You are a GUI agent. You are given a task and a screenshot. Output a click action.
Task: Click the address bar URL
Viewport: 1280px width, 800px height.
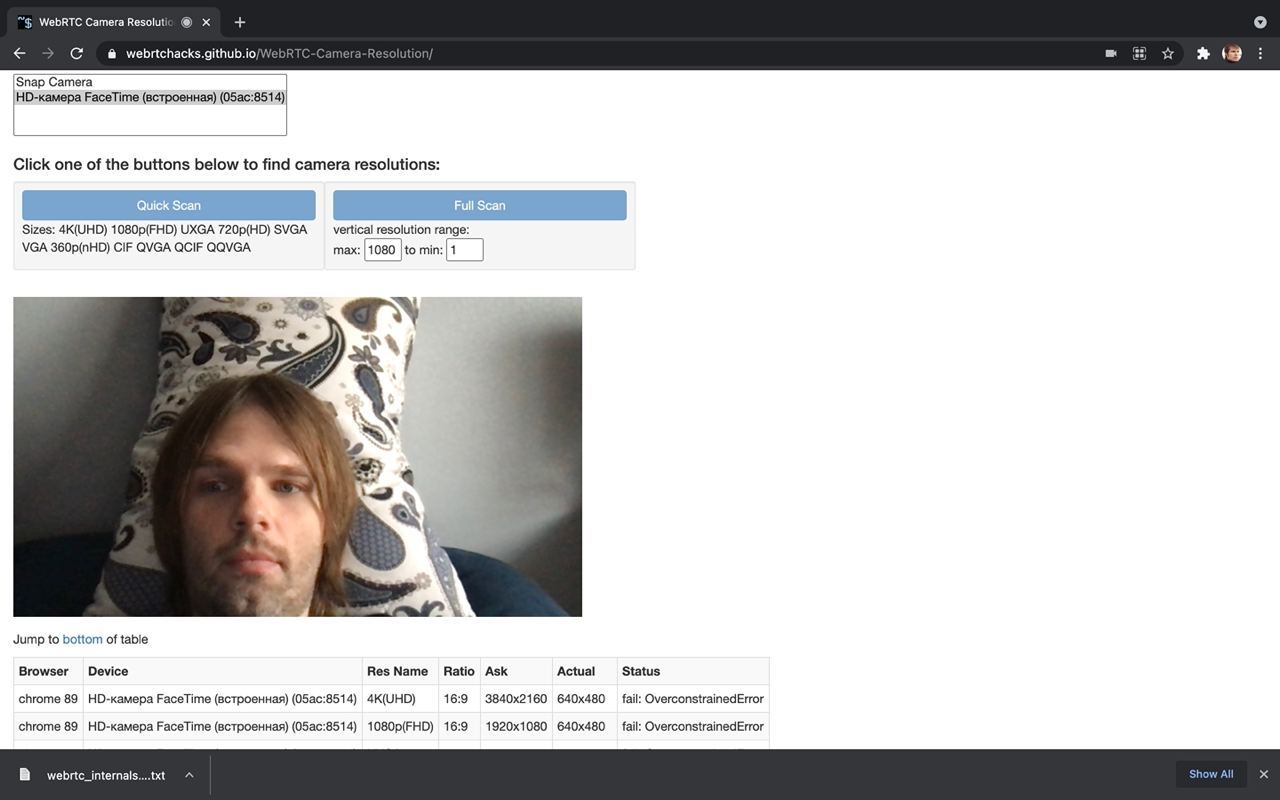click(279, 53)
